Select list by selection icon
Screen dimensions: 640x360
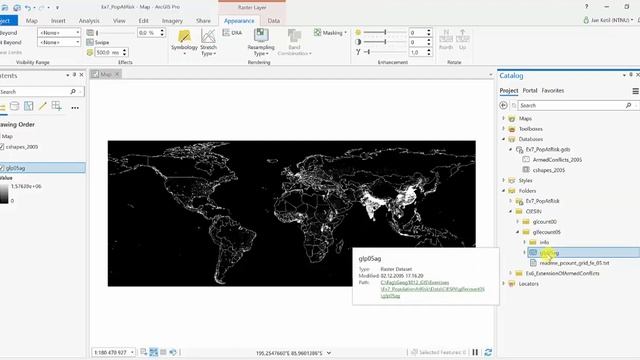tap(29, 107)
